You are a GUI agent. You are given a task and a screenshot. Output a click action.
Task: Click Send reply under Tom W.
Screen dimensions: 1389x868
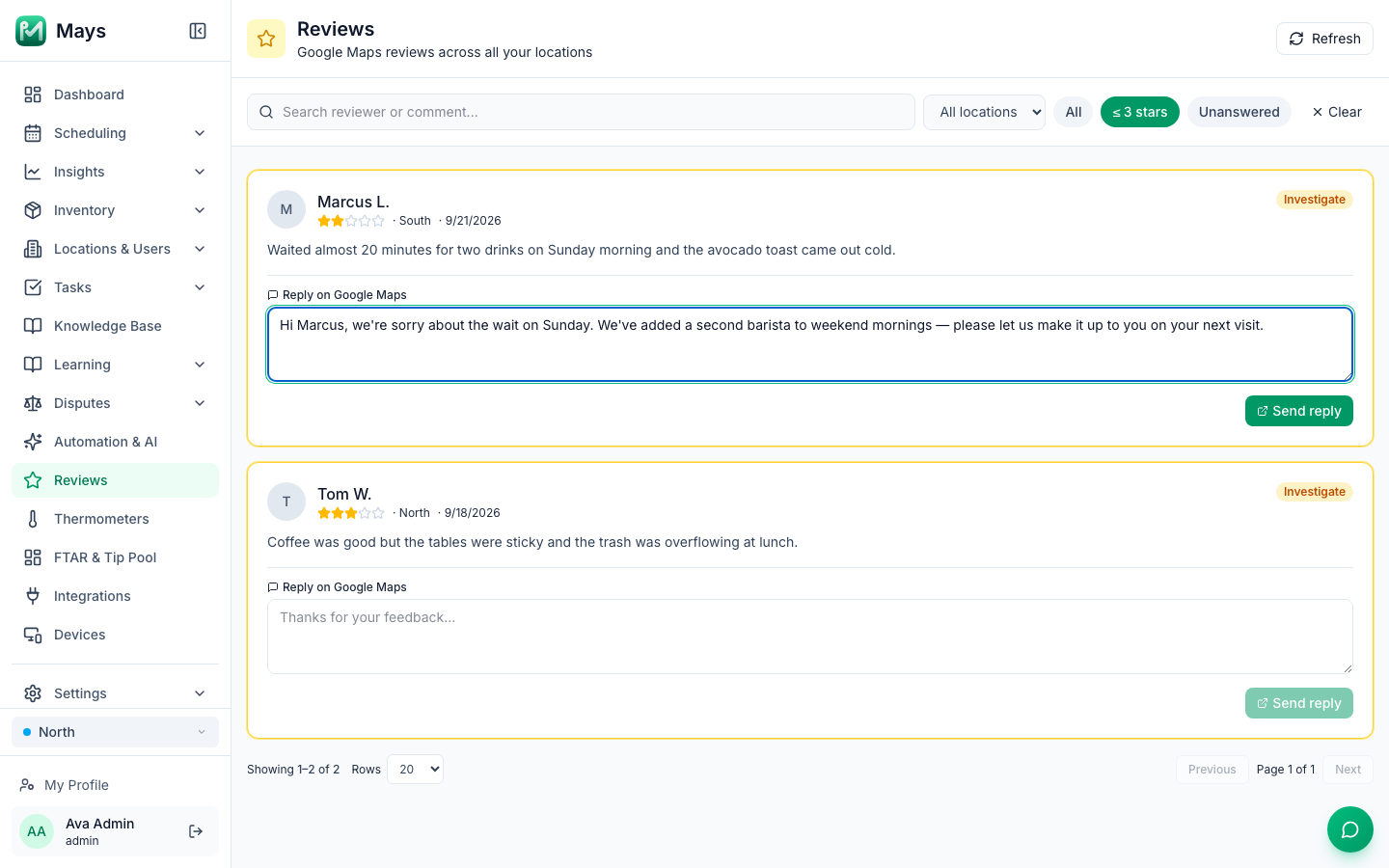[1299, 703]
